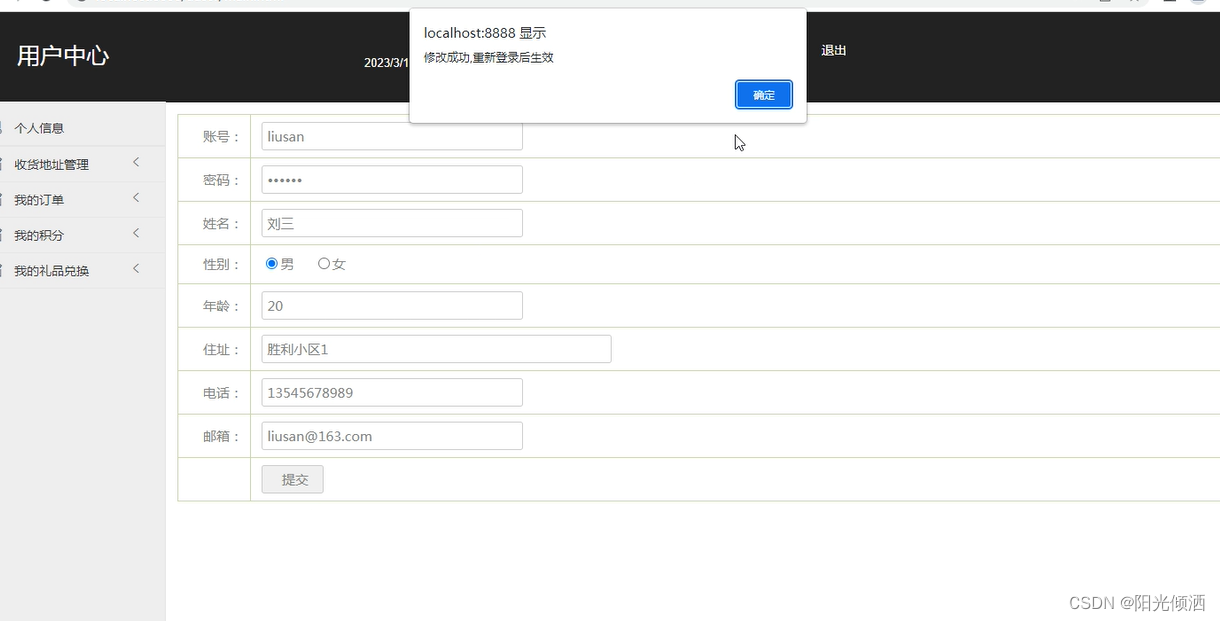Confirm the dialog with 确定
Image resolution: width=1220 pixels, height=621 pixels.
763,95
